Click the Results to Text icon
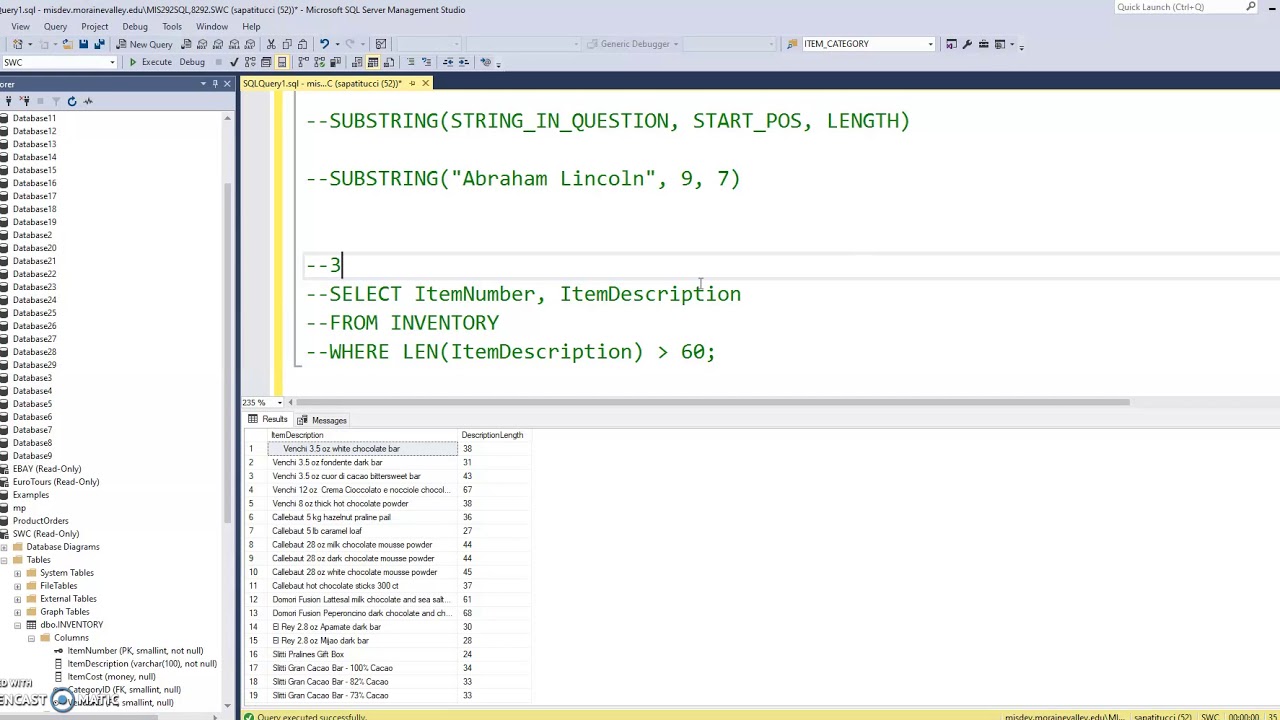This screenshot has height=720, width=1280. click(357, 62)
